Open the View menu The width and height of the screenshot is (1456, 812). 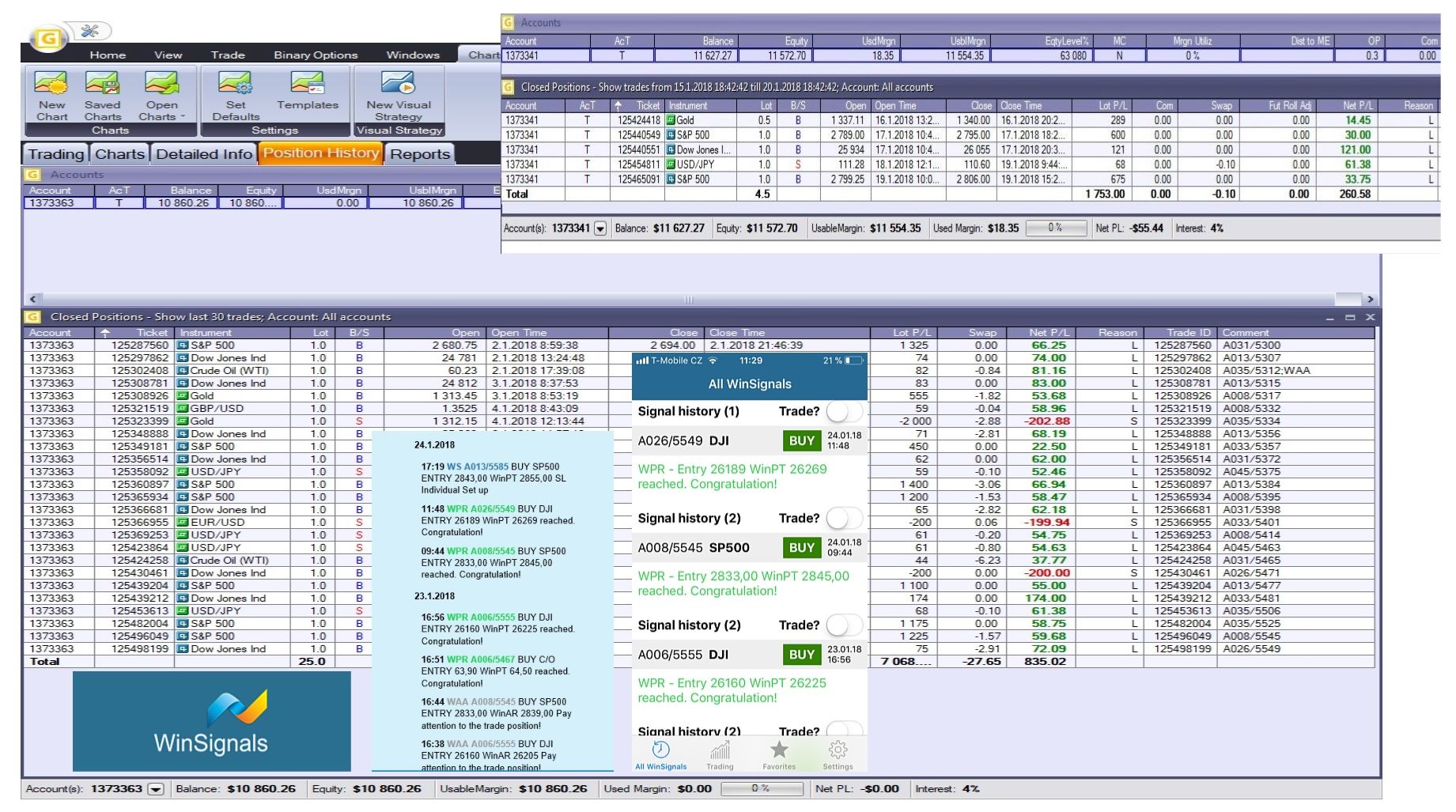click(168, 55)
